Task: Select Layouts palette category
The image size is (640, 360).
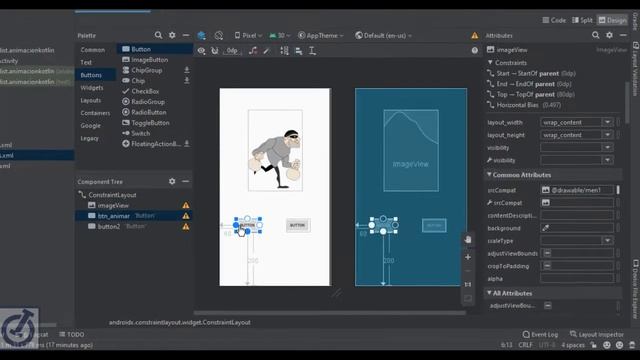Action: click(91, 100)
